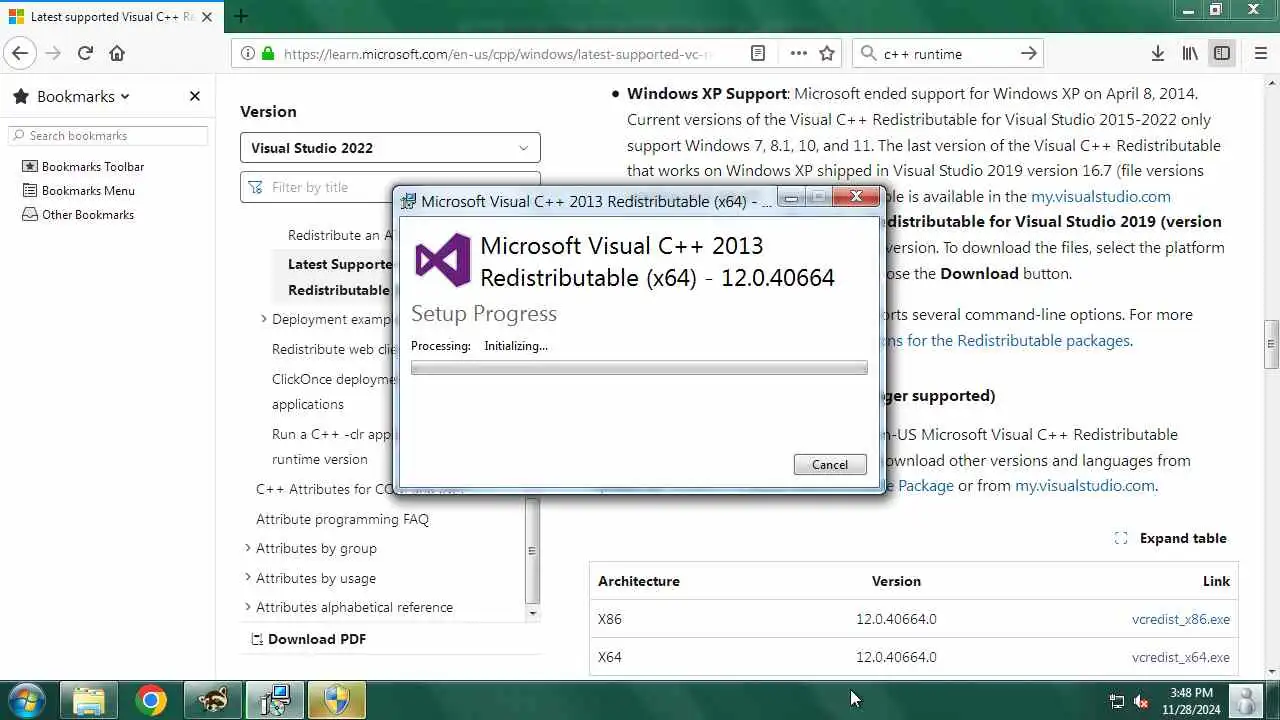Bookmark this page with the star
The image size is (1280, 720).
click(x=827, y=53)
